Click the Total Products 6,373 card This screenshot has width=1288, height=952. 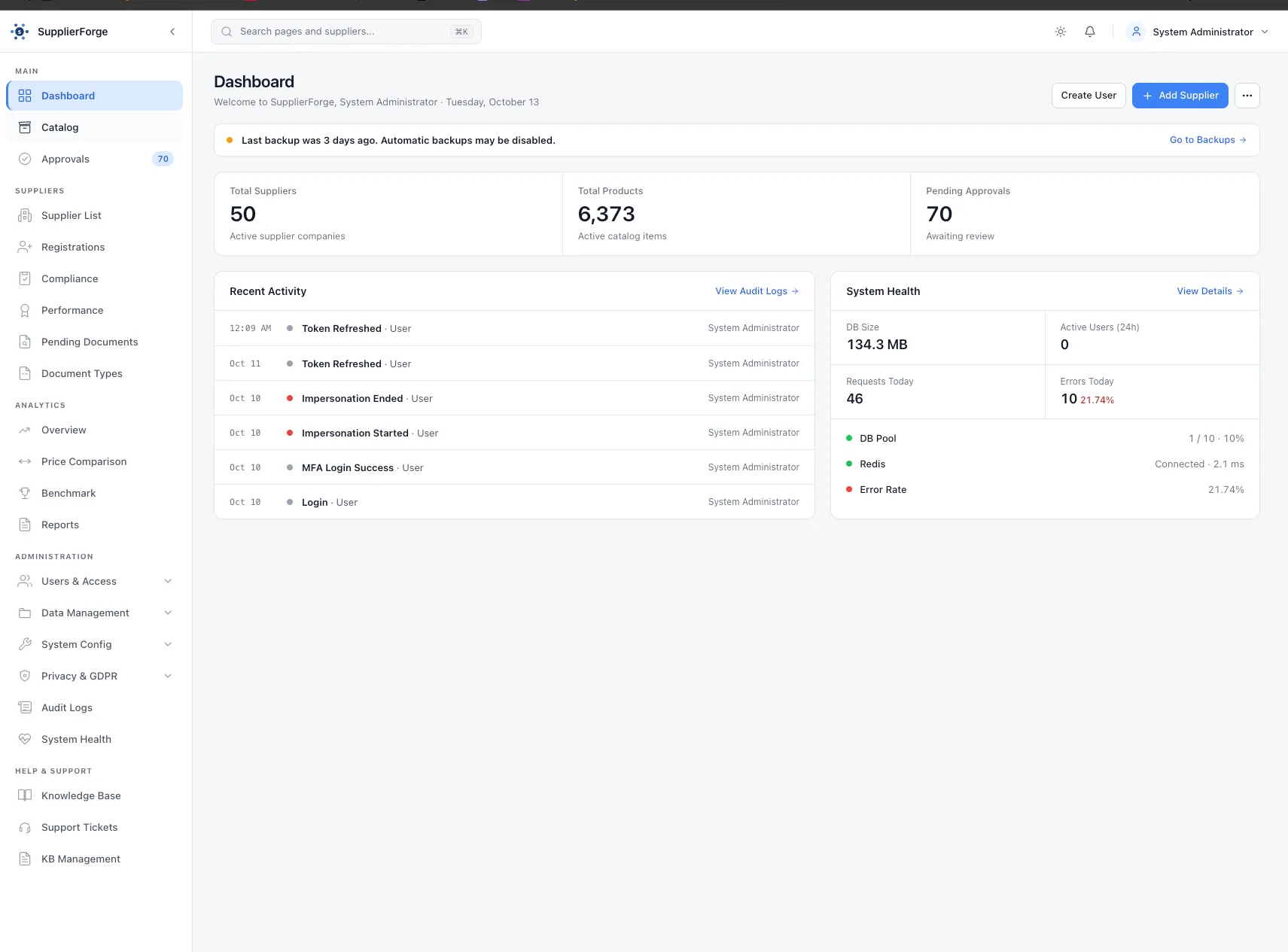pos(736,214)
